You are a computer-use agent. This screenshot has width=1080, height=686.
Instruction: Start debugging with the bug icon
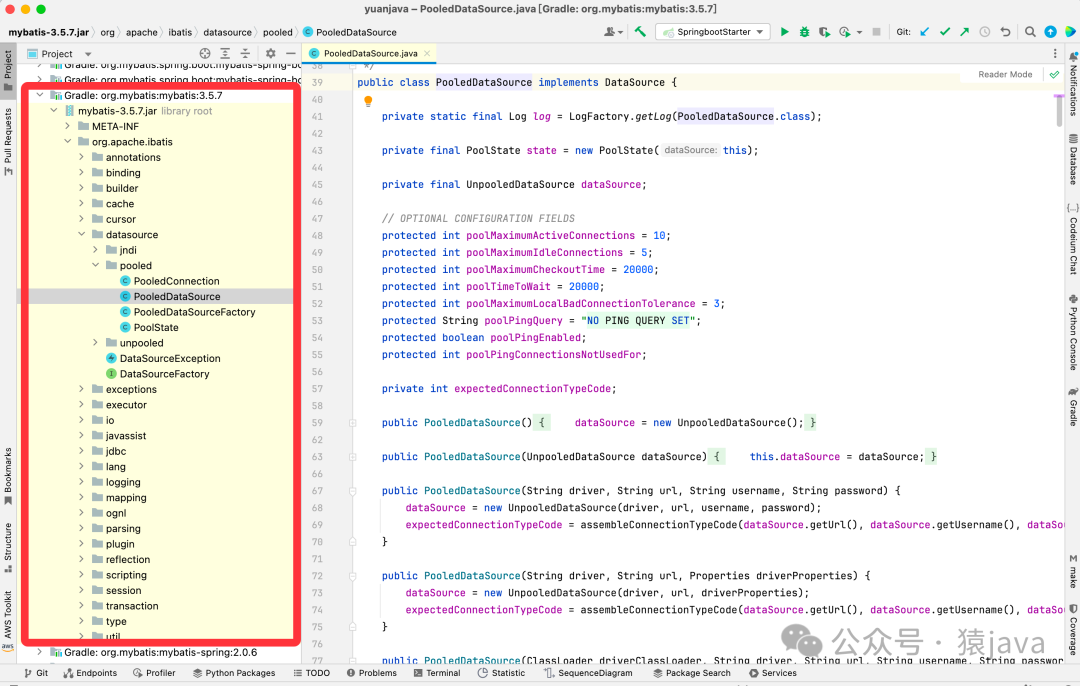[804, 32]
